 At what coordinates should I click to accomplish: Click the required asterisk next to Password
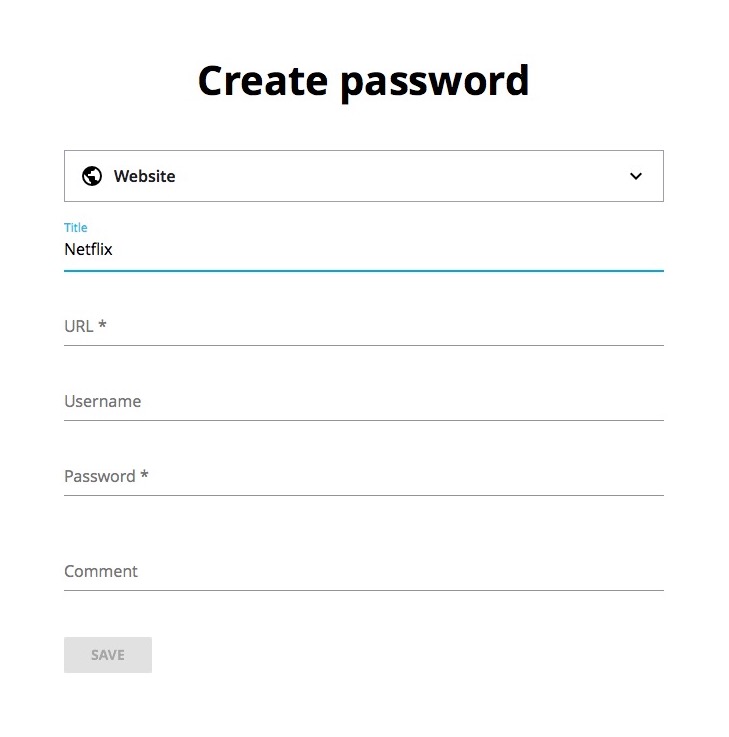click(x=144, y=475)
